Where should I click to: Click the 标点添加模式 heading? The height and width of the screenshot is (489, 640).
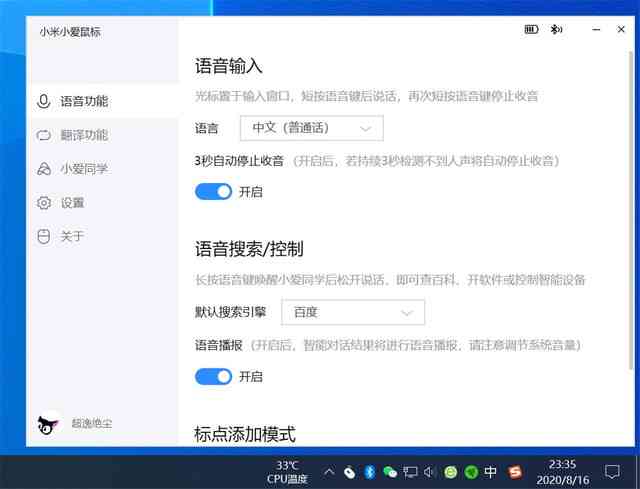tap(245, 433)
